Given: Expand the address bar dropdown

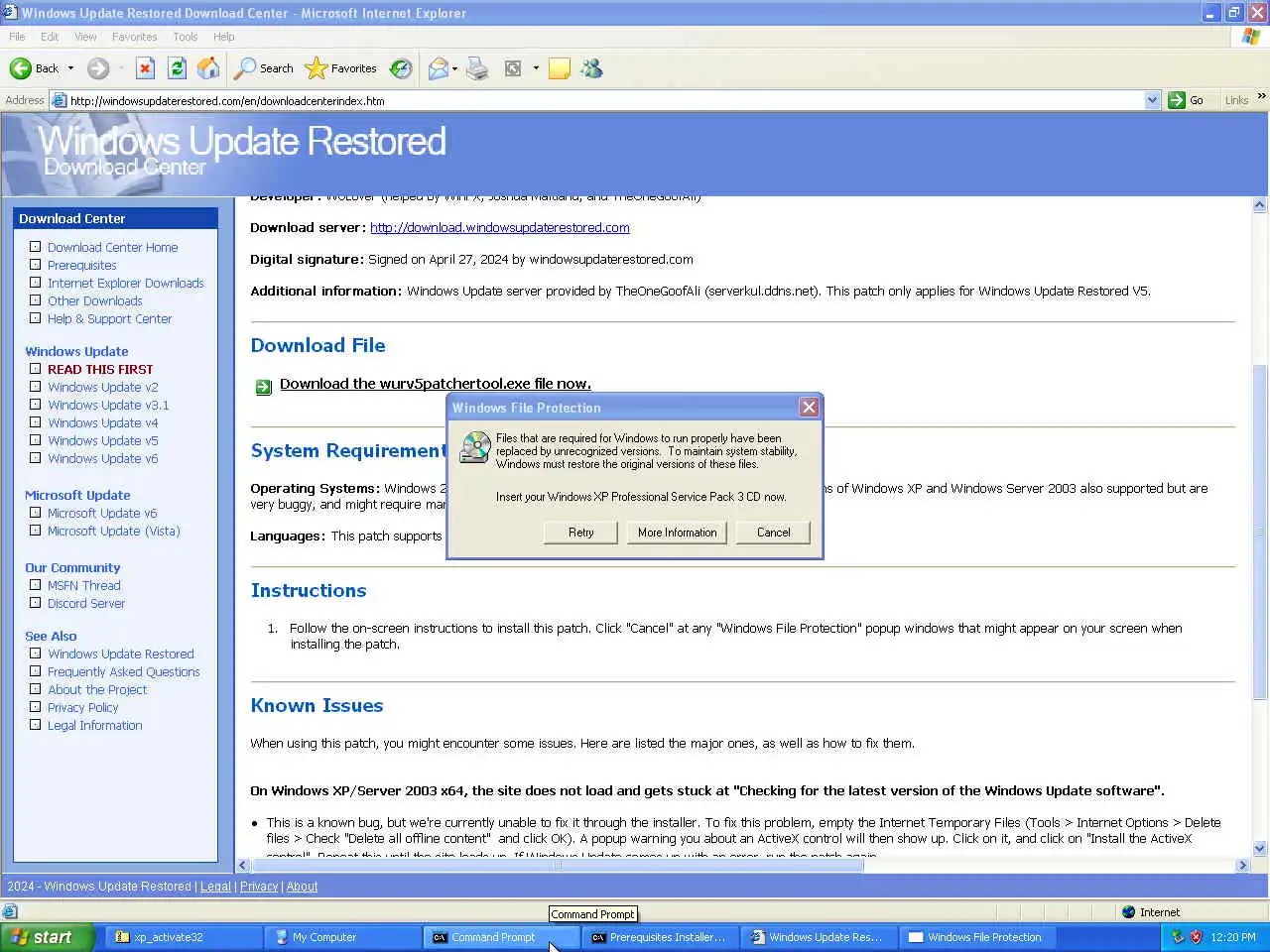Looking at the screenshot, I should tap(1152, 100).
